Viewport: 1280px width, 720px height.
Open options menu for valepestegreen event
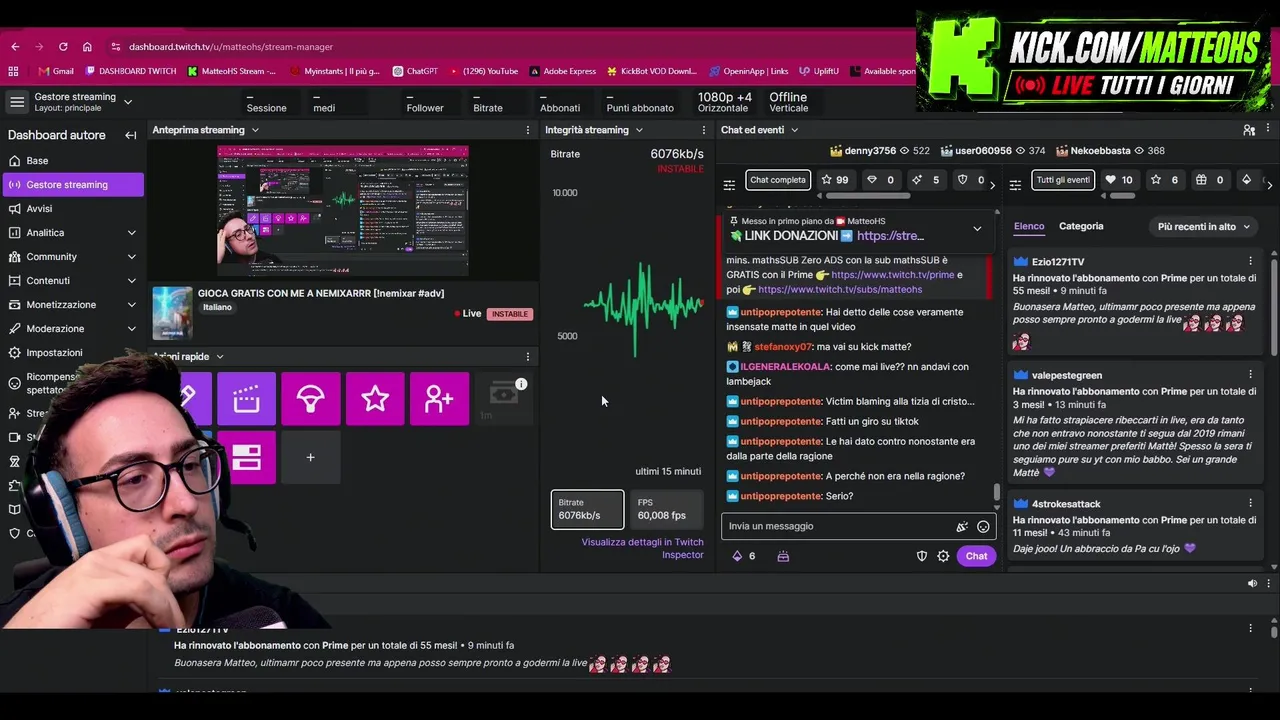click(1250, 374)
